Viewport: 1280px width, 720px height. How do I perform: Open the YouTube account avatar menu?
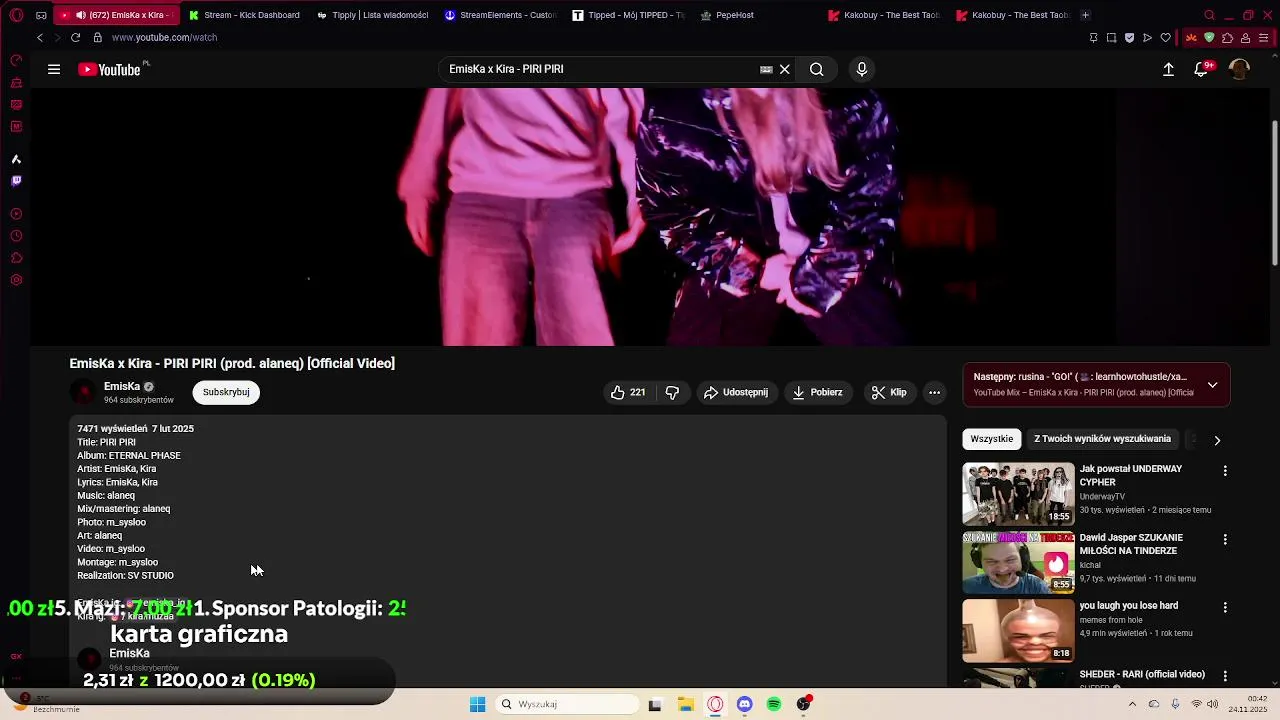(x=1239, y=69)
